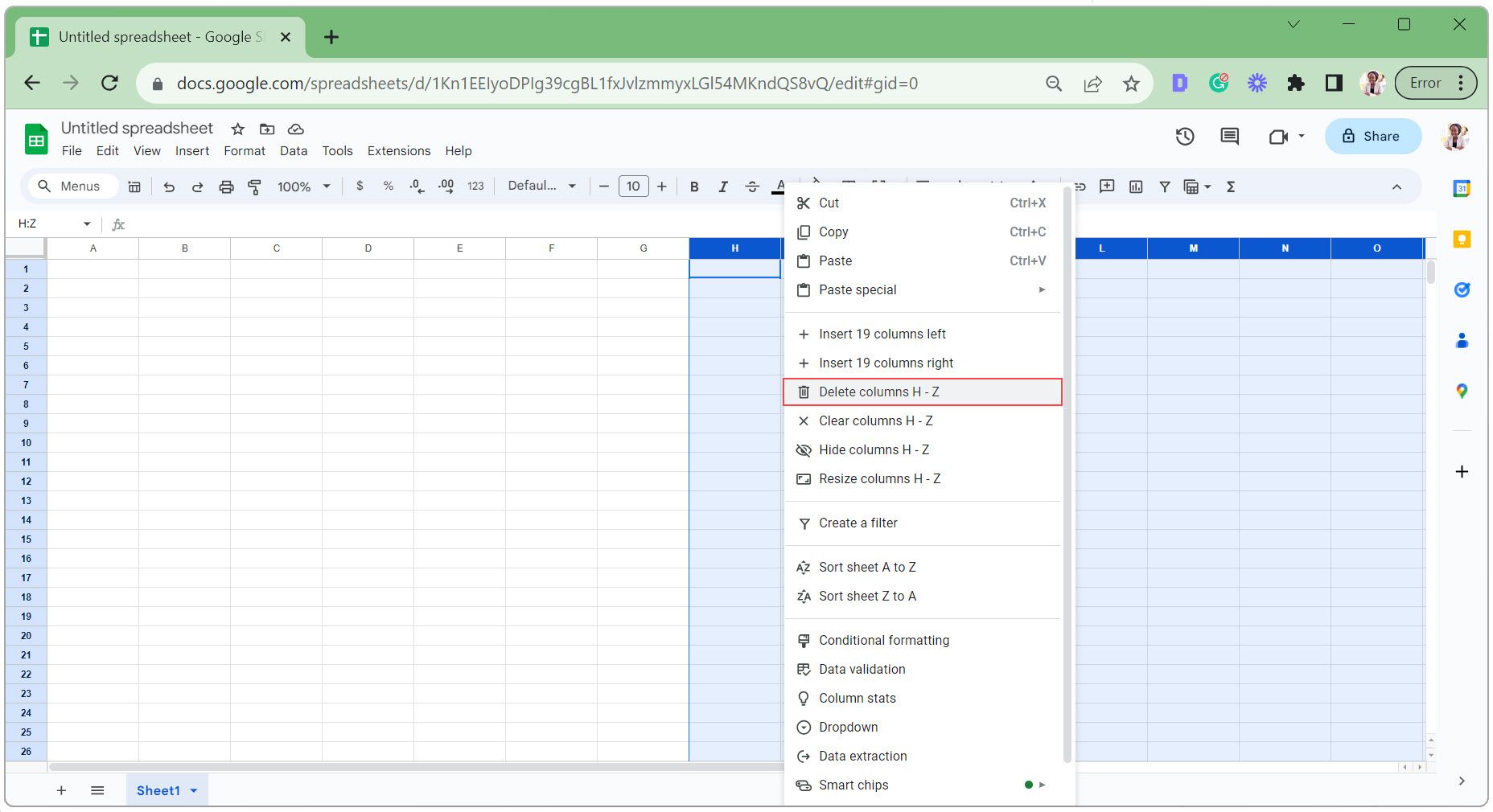Toggle bold formatting
Screen dimensions: 1493x812
tap(694, 187)
